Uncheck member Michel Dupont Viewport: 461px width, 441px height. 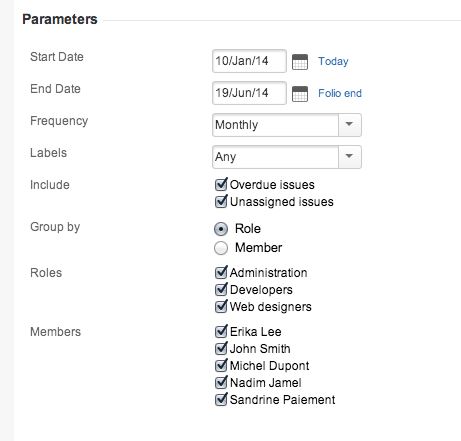[221, 365]
